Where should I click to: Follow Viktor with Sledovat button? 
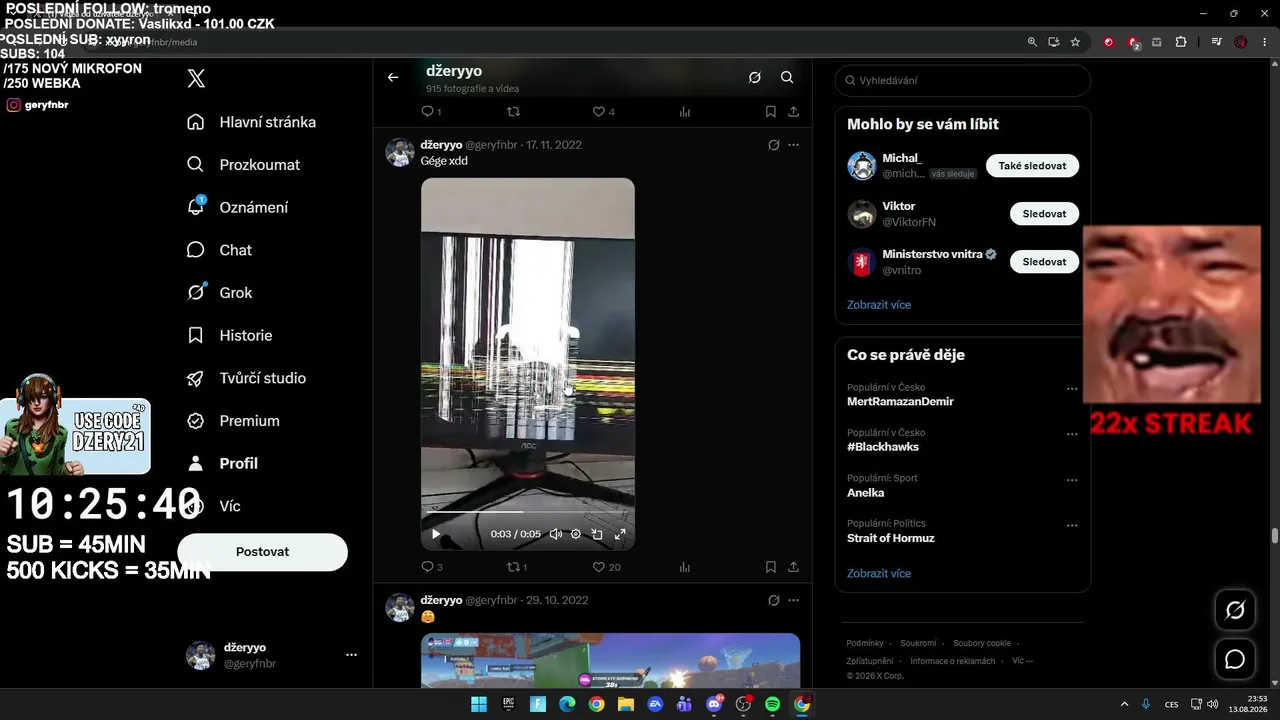pyautogui.click(x=1044, y=214)
